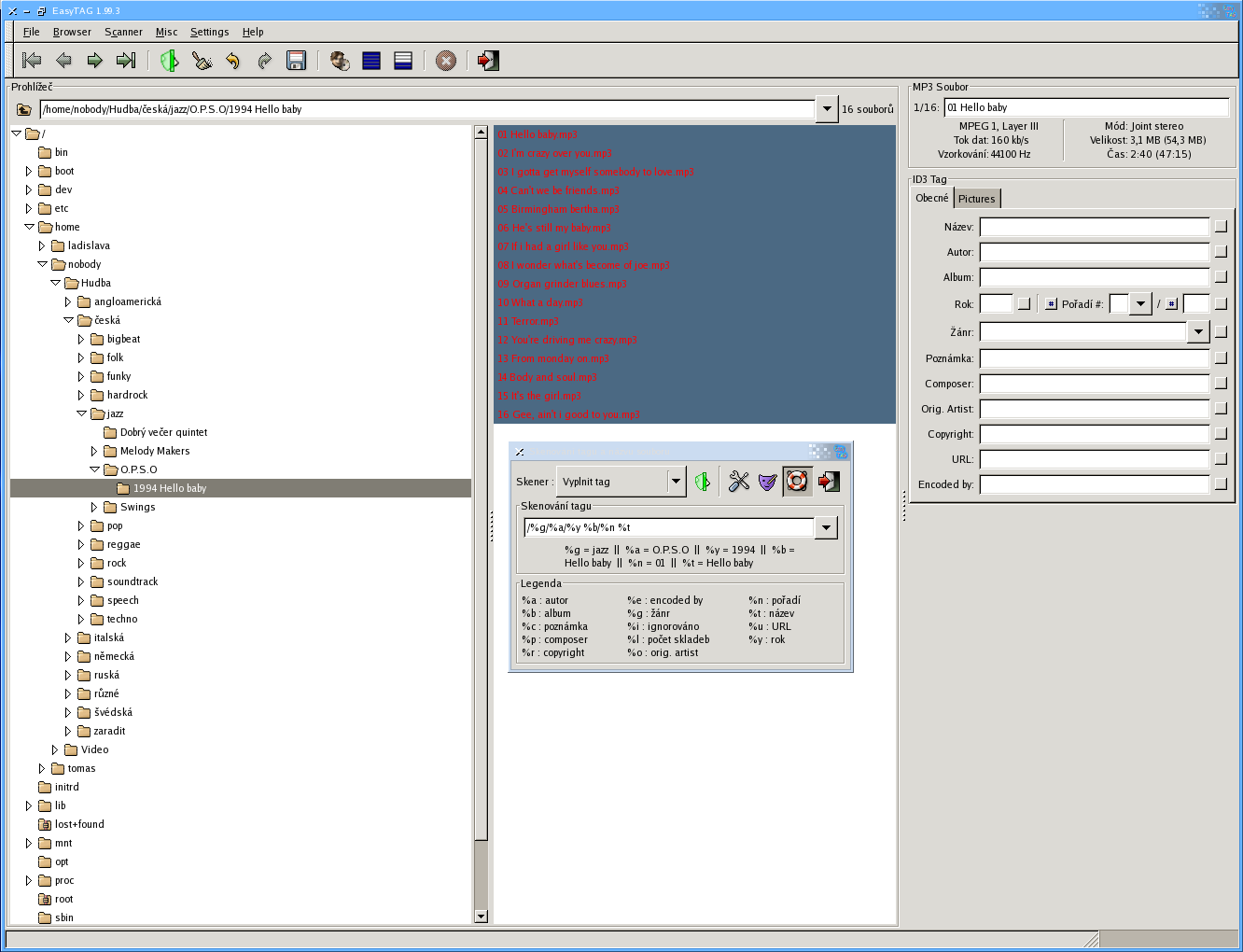The width and height of the screenshot is (1243, 952).
Task: Collapse the O.P.S.O folder node
Action: (x=94, y=469)
